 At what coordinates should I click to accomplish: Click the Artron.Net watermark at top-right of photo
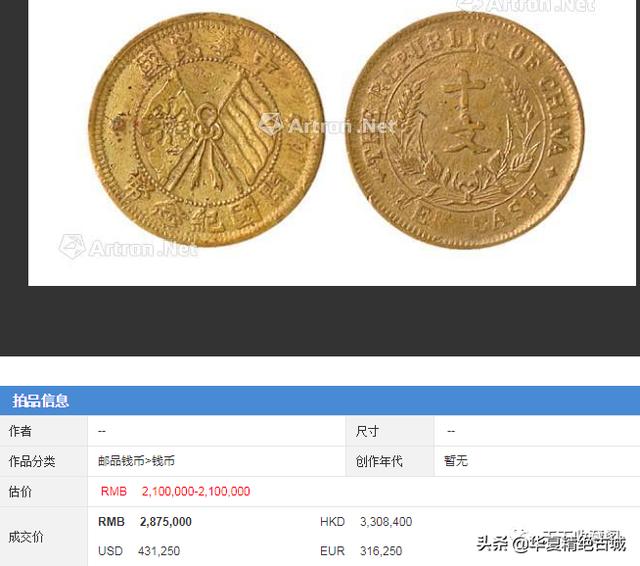pyautogui.click(x=526, y=5)
